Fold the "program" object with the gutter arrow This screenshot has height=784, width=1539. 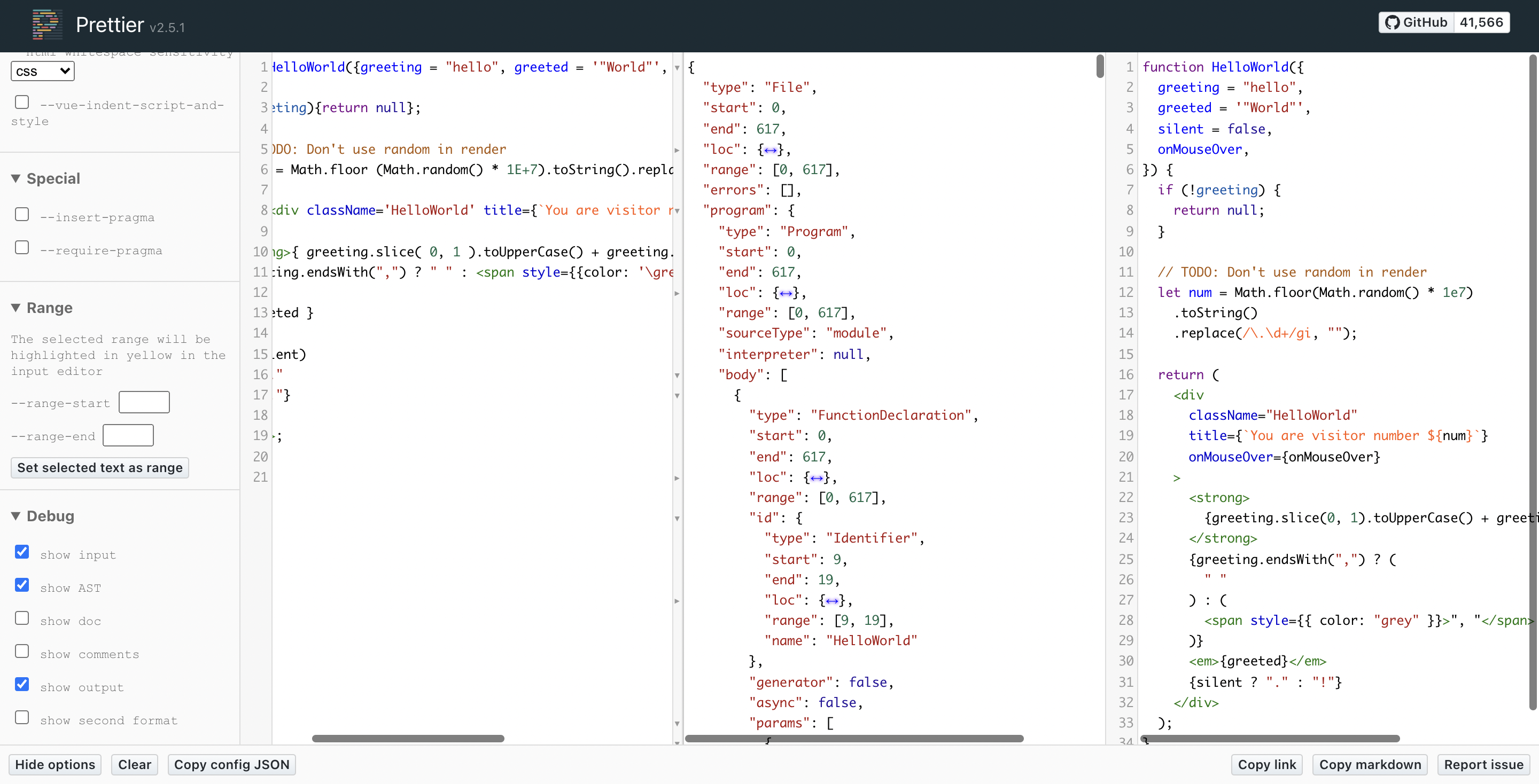pos(677,211)
